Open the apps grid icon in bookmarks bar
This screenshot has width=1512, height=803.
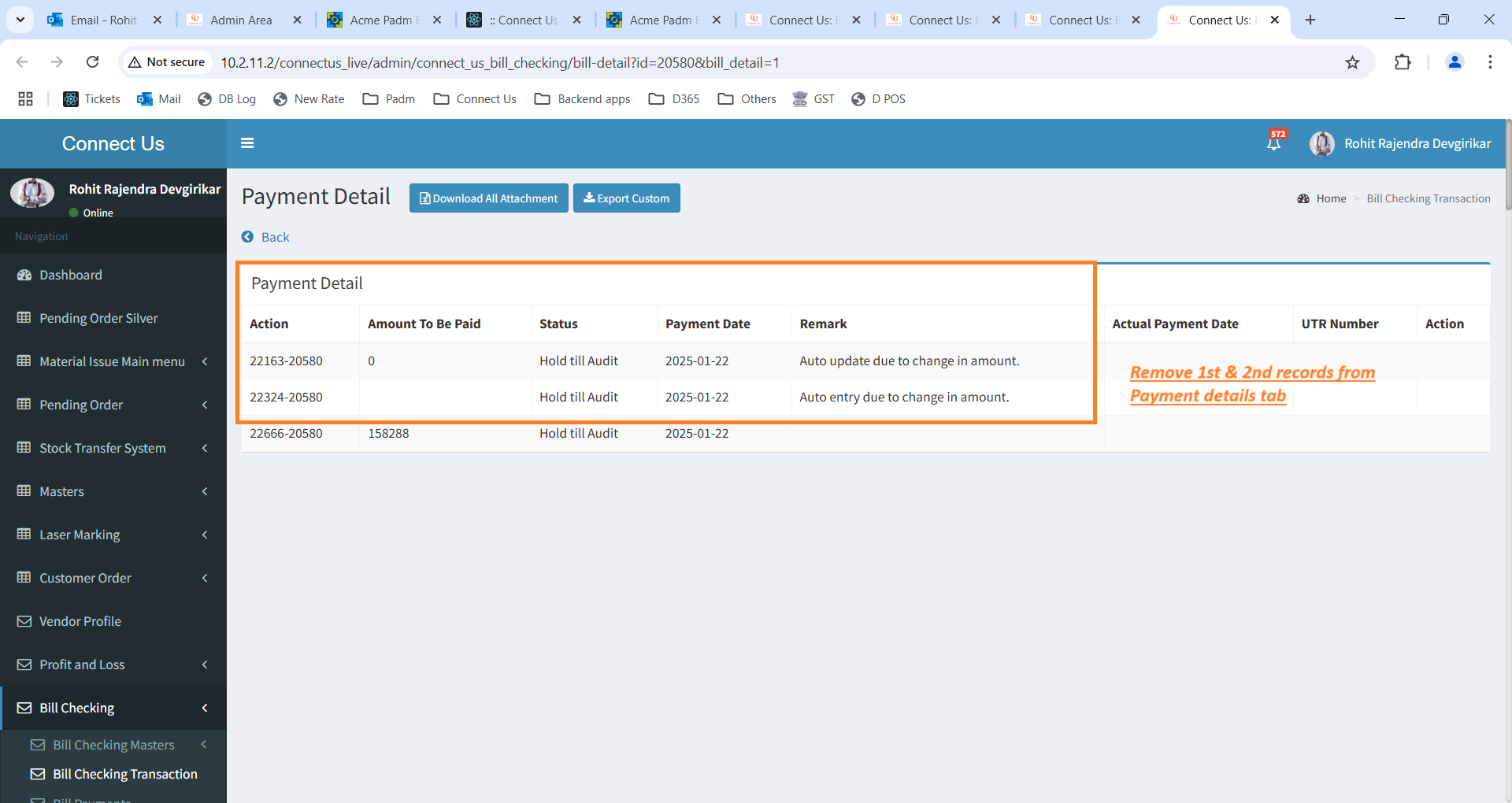click(x=25, y=98)
